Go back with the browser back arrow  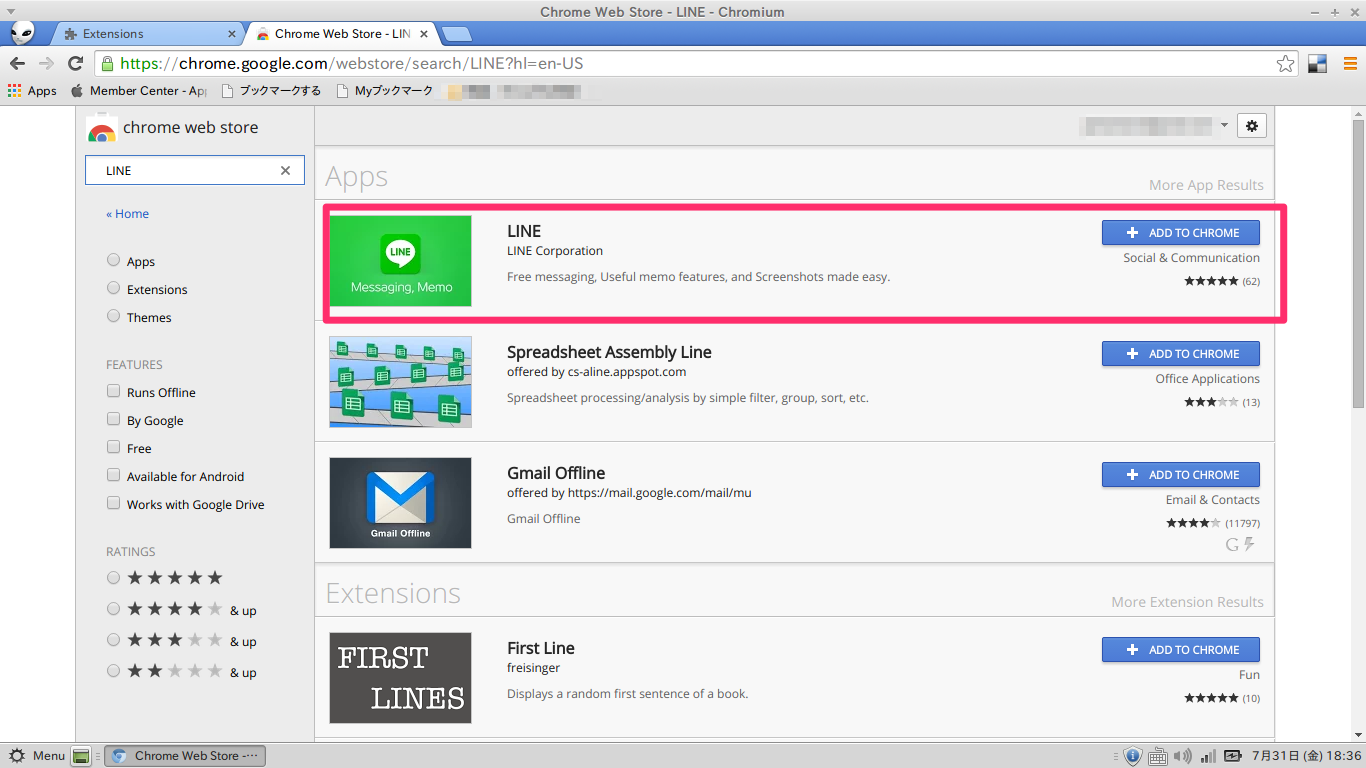[x=18, y=63]
